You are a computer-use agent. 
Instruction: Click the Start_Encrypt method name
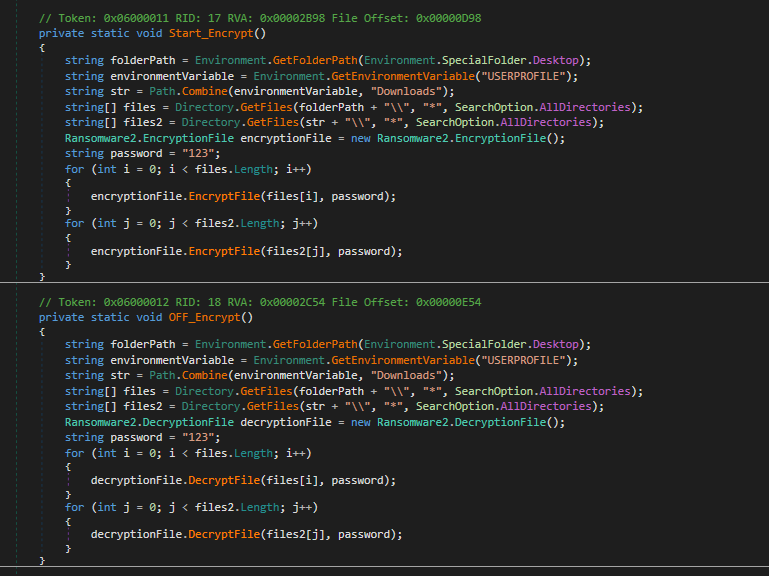point(211,33)
